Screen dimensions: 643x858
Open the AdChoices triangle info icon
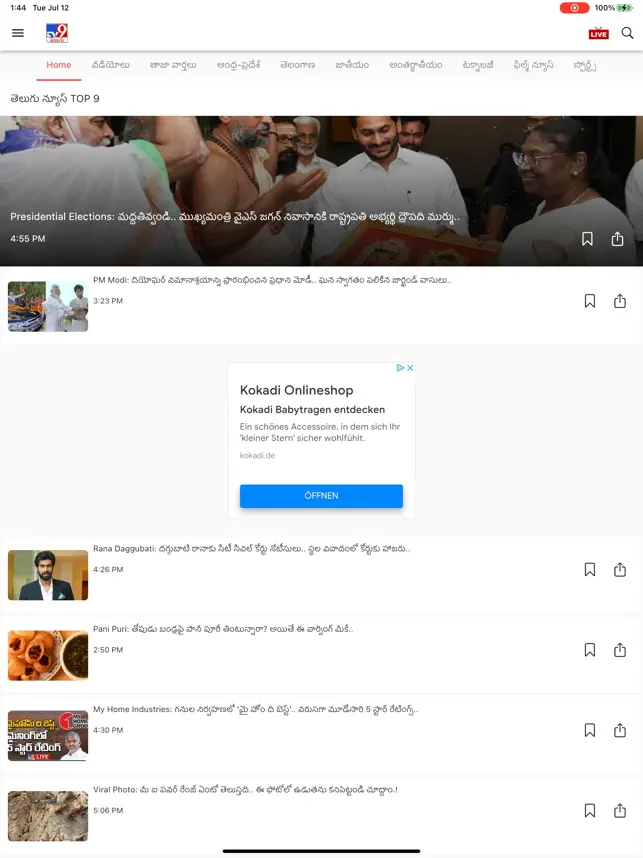click(x=401, y=368)
